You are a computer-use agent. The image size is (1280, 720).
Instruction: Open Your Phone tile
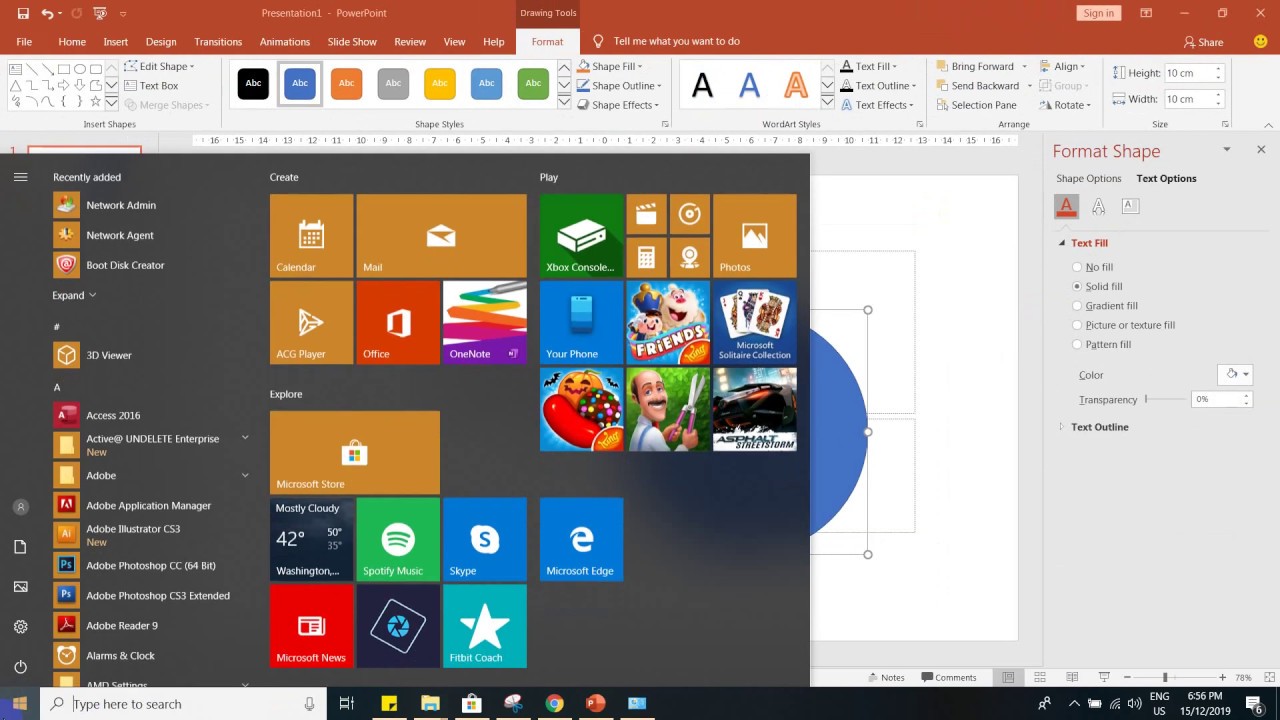[x=581, y=322]
